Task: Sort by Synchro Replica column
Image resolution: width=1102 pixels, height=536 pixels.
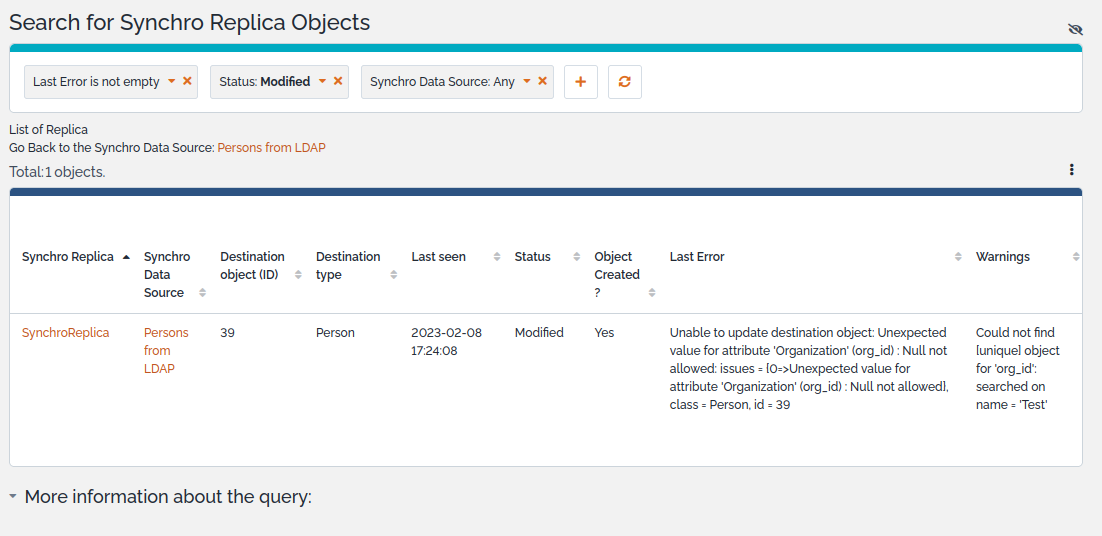Action: point(68,257)
